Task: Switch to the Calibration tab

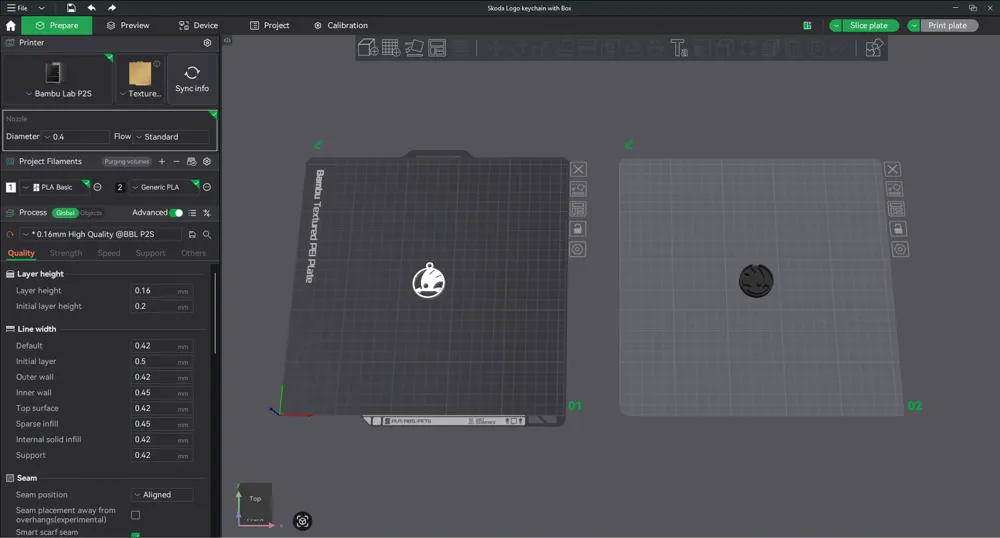Action: click(341, 25)
